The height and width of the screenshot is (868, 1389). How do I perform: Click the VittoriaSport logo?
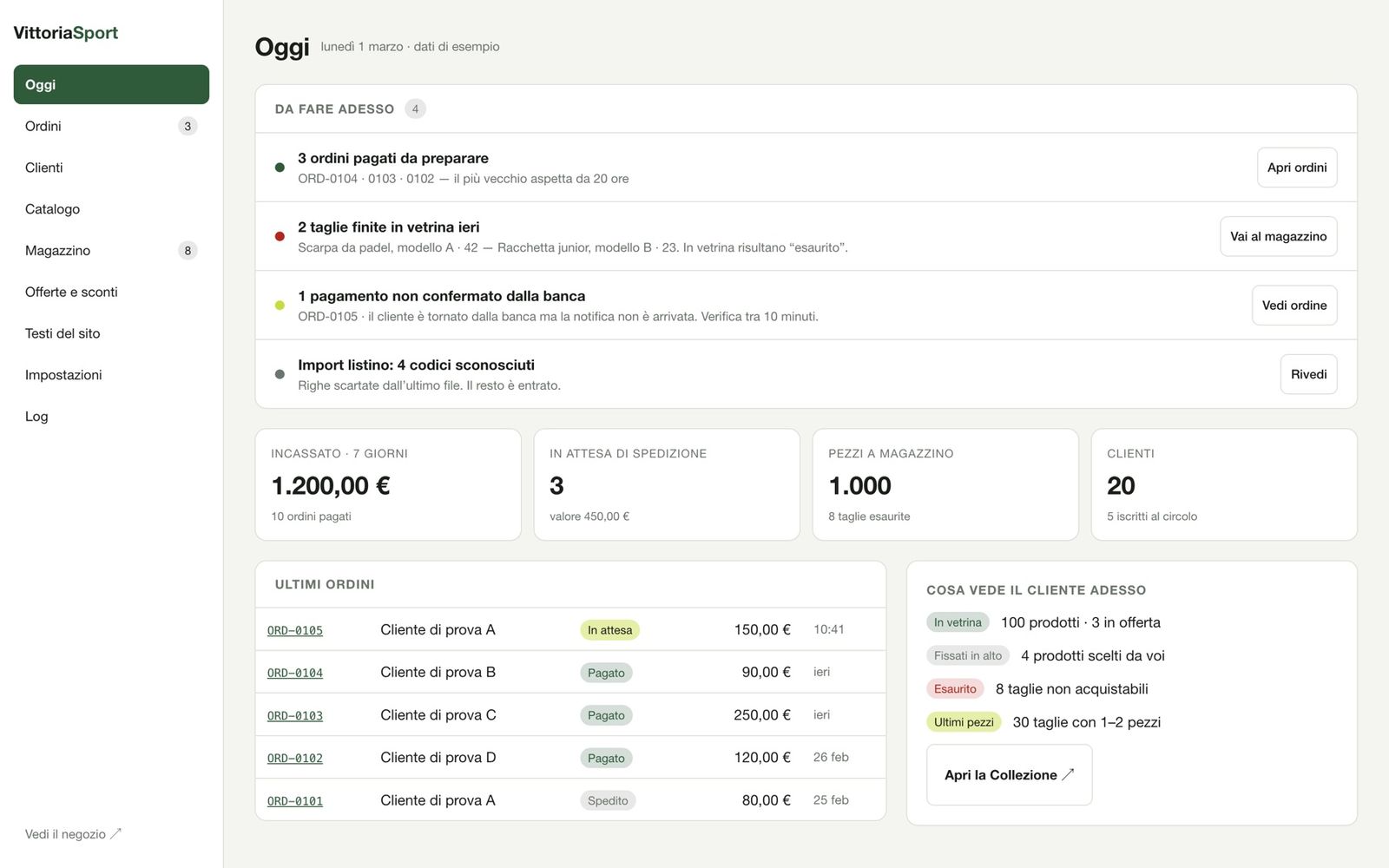[66, 33]
